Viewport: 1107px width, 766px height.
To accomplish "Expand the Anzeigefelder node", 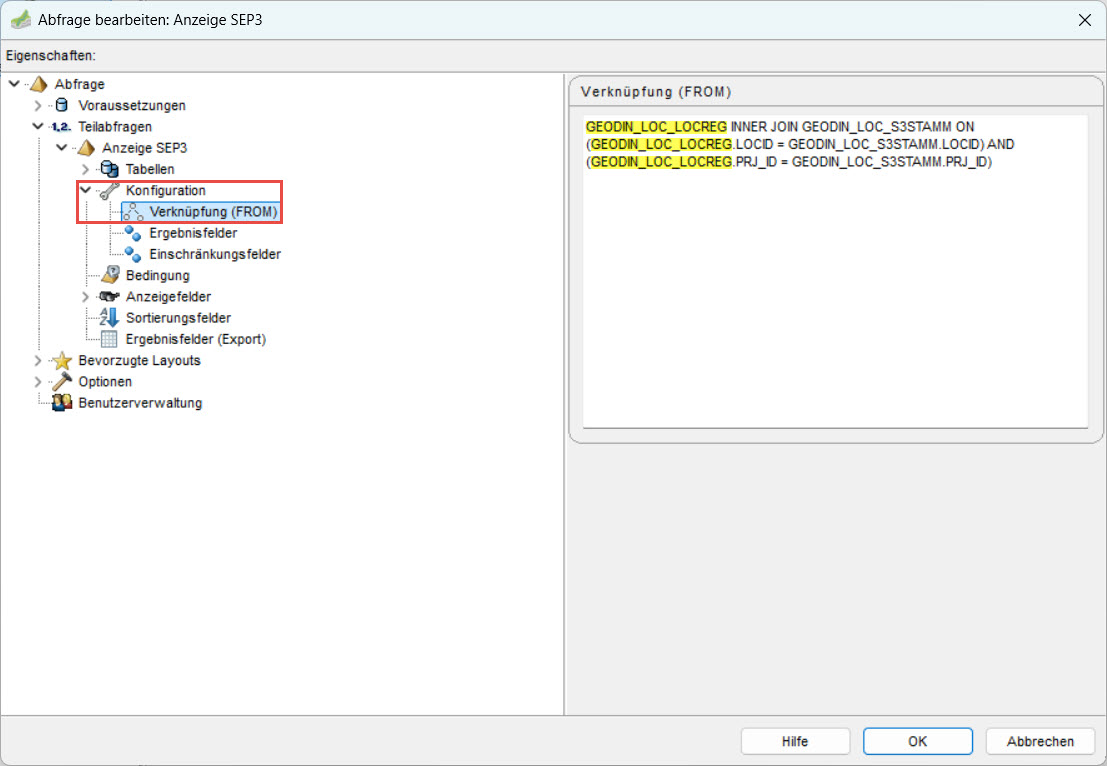I will (85, 297).
